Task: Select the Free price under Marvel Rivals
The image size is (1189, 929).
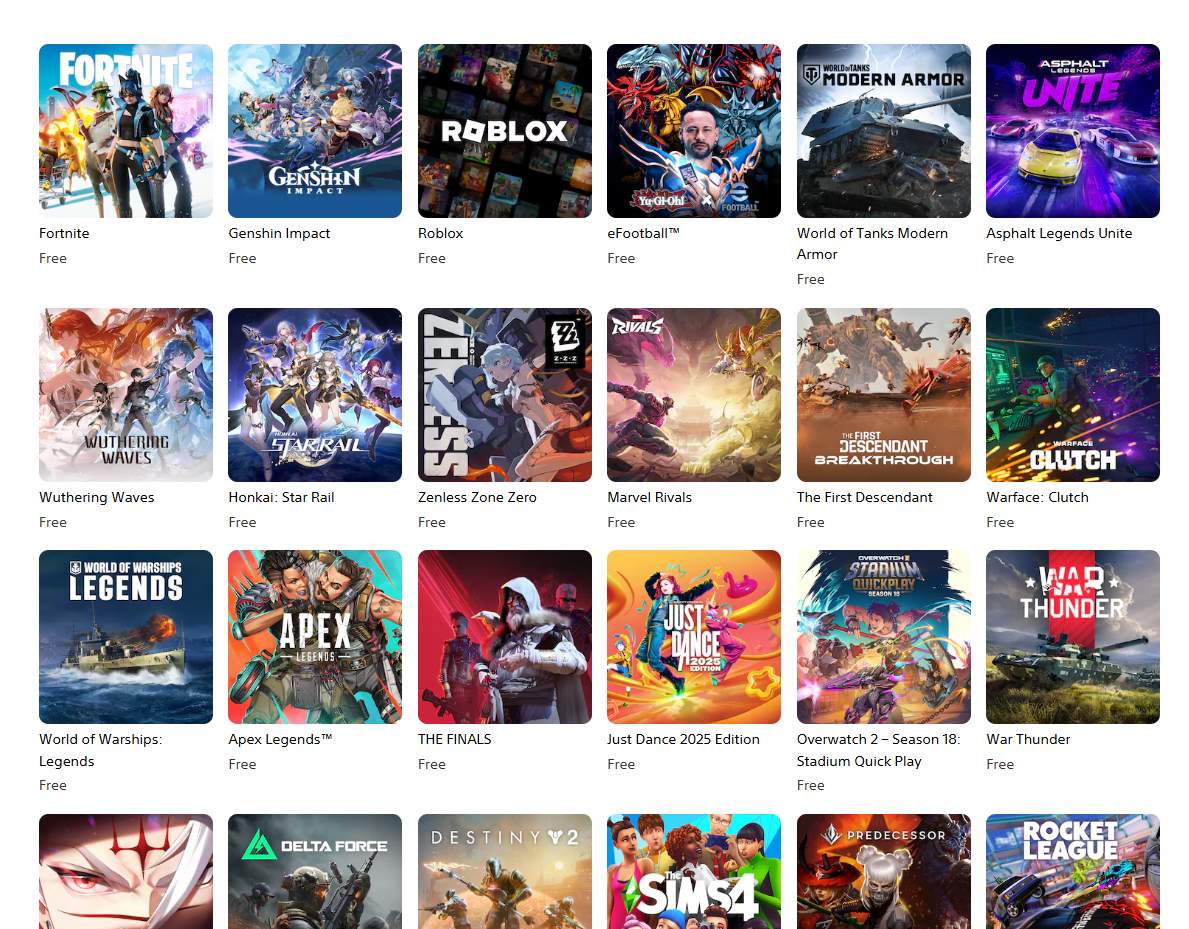Action: tap(621, 523)
